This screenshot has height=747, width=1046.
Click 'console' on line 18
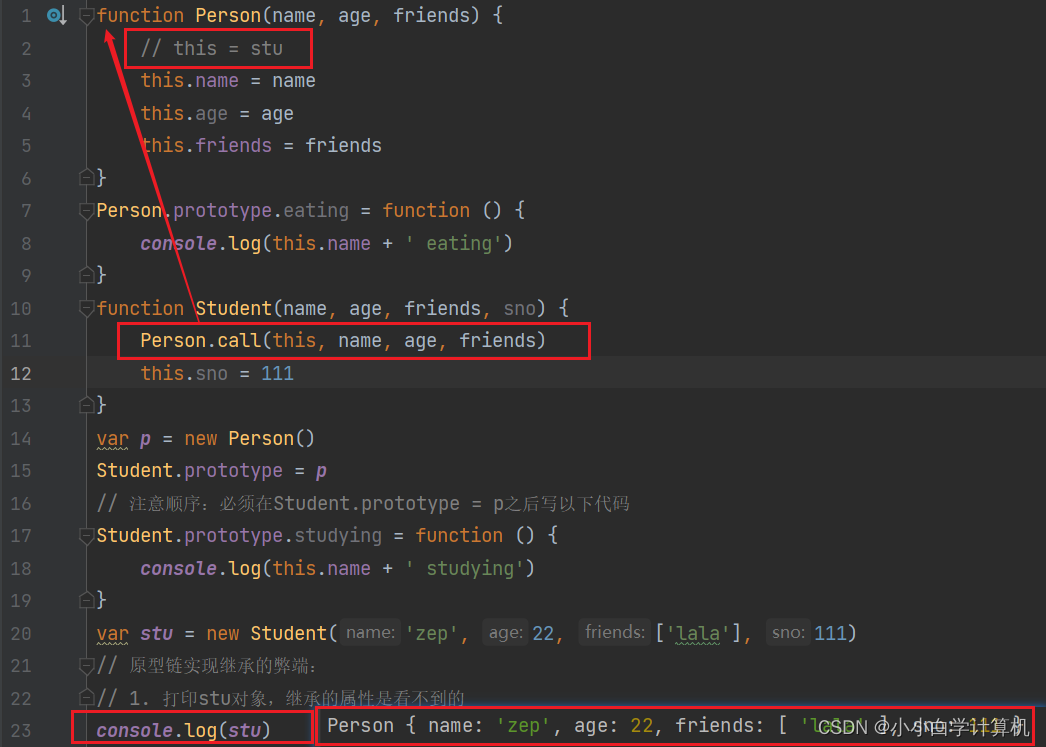click(179, 568)
